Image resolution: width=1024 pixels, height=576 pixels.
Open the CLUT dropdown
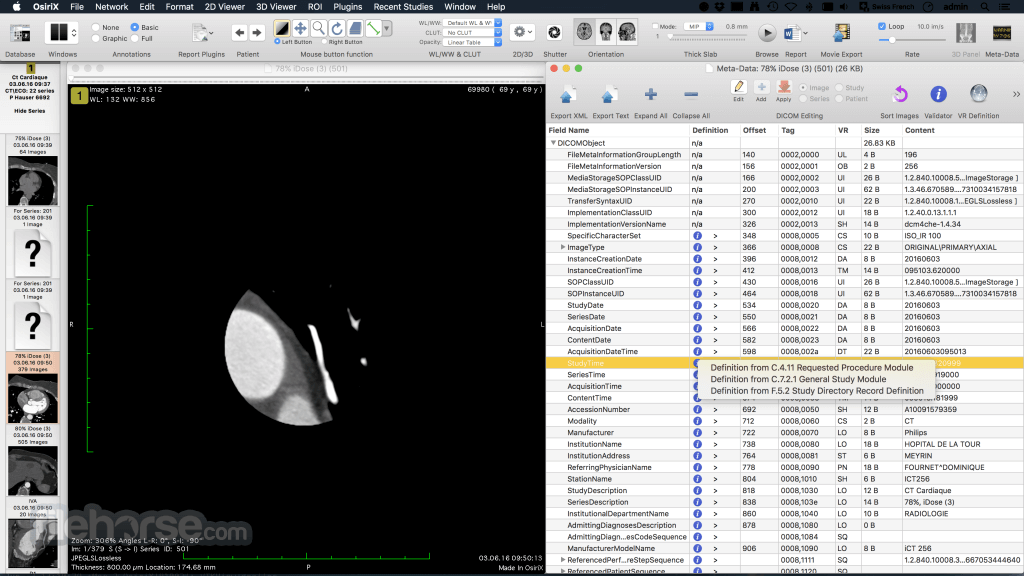pos(472,33)
